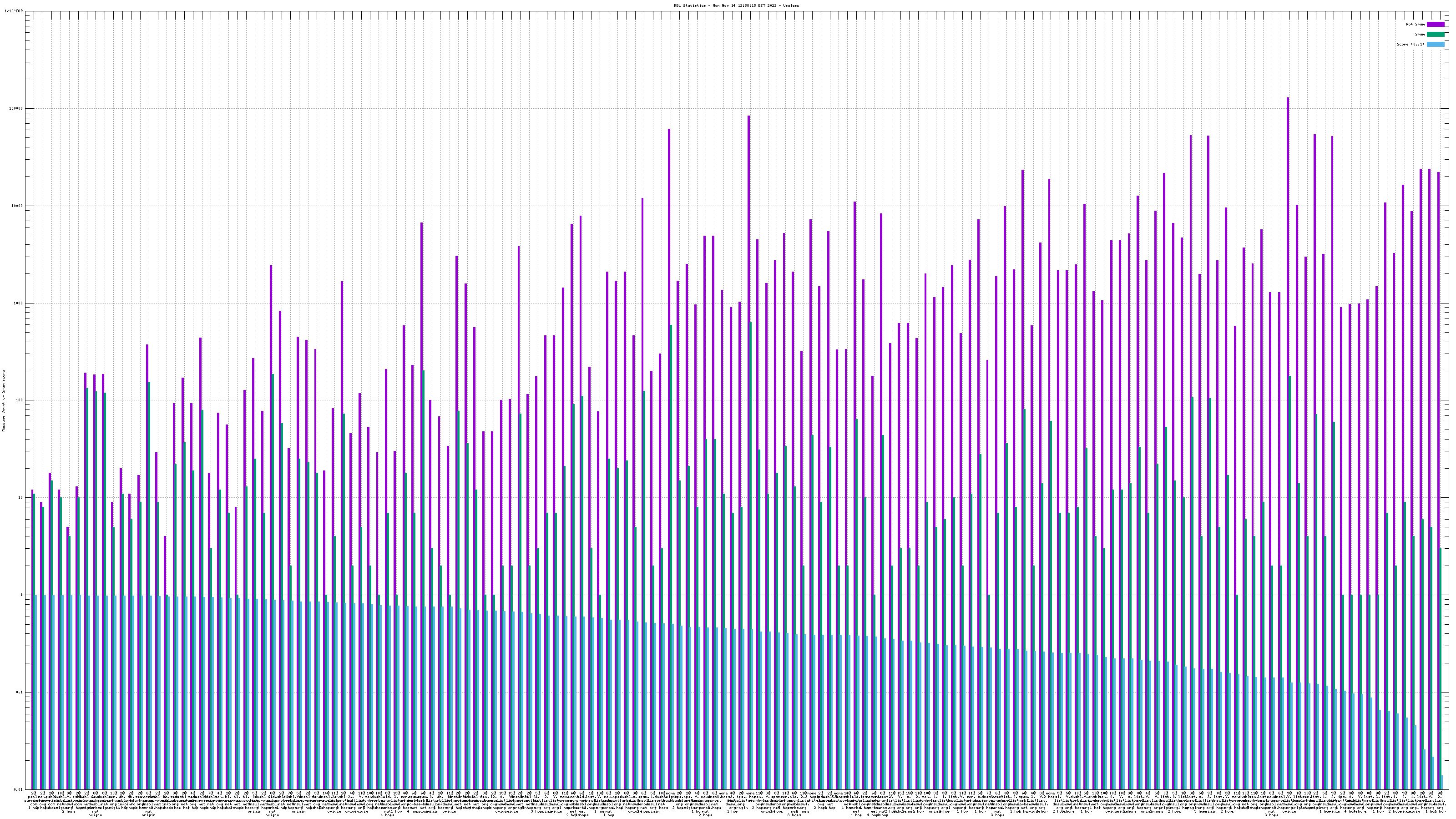
Task: Click the 1000 y-axis tick label
Action: coord(19,303)
